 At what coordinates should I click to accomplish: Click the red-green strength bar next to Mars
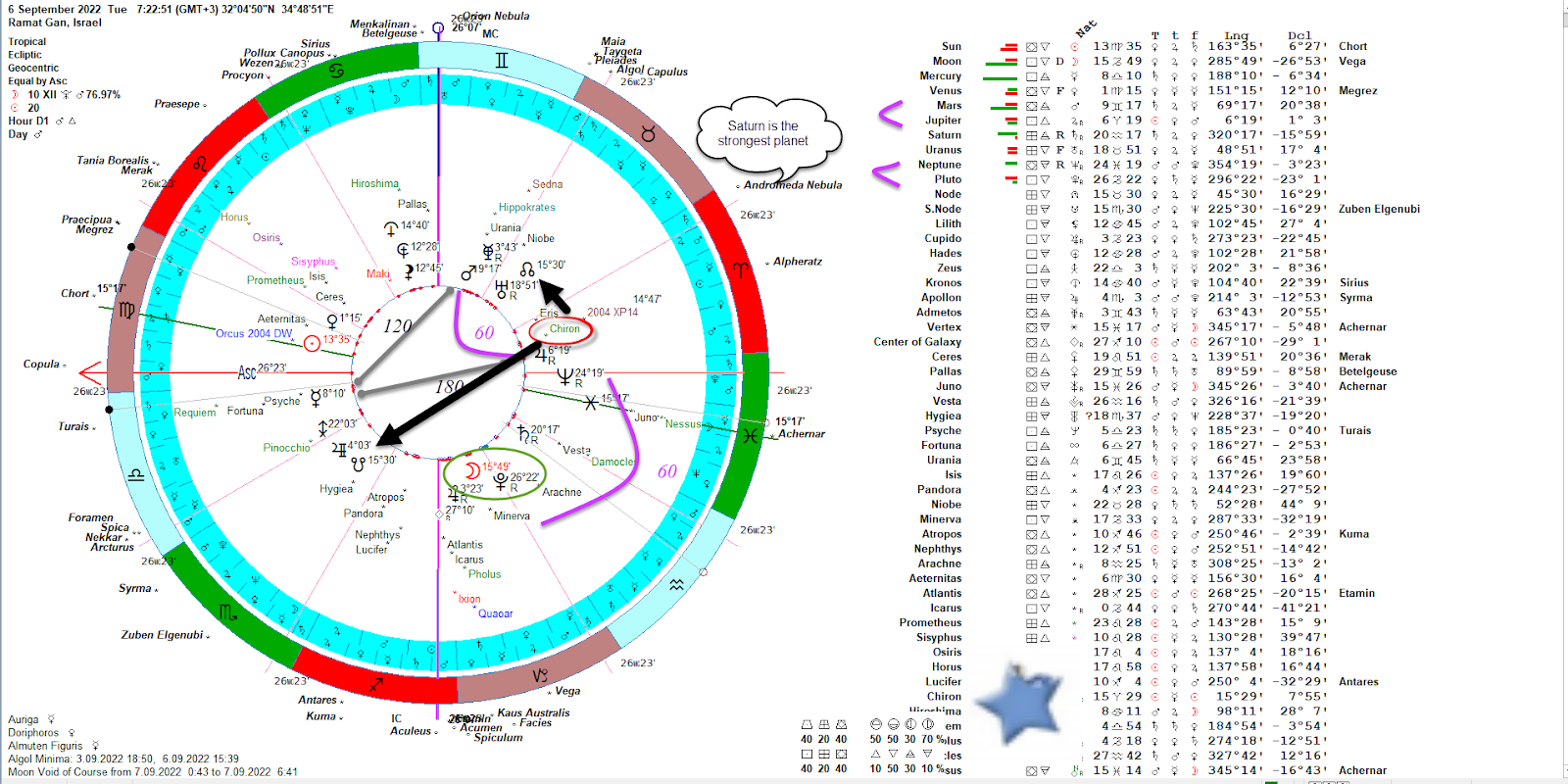pyautogui.click(x=1005, y=105)
